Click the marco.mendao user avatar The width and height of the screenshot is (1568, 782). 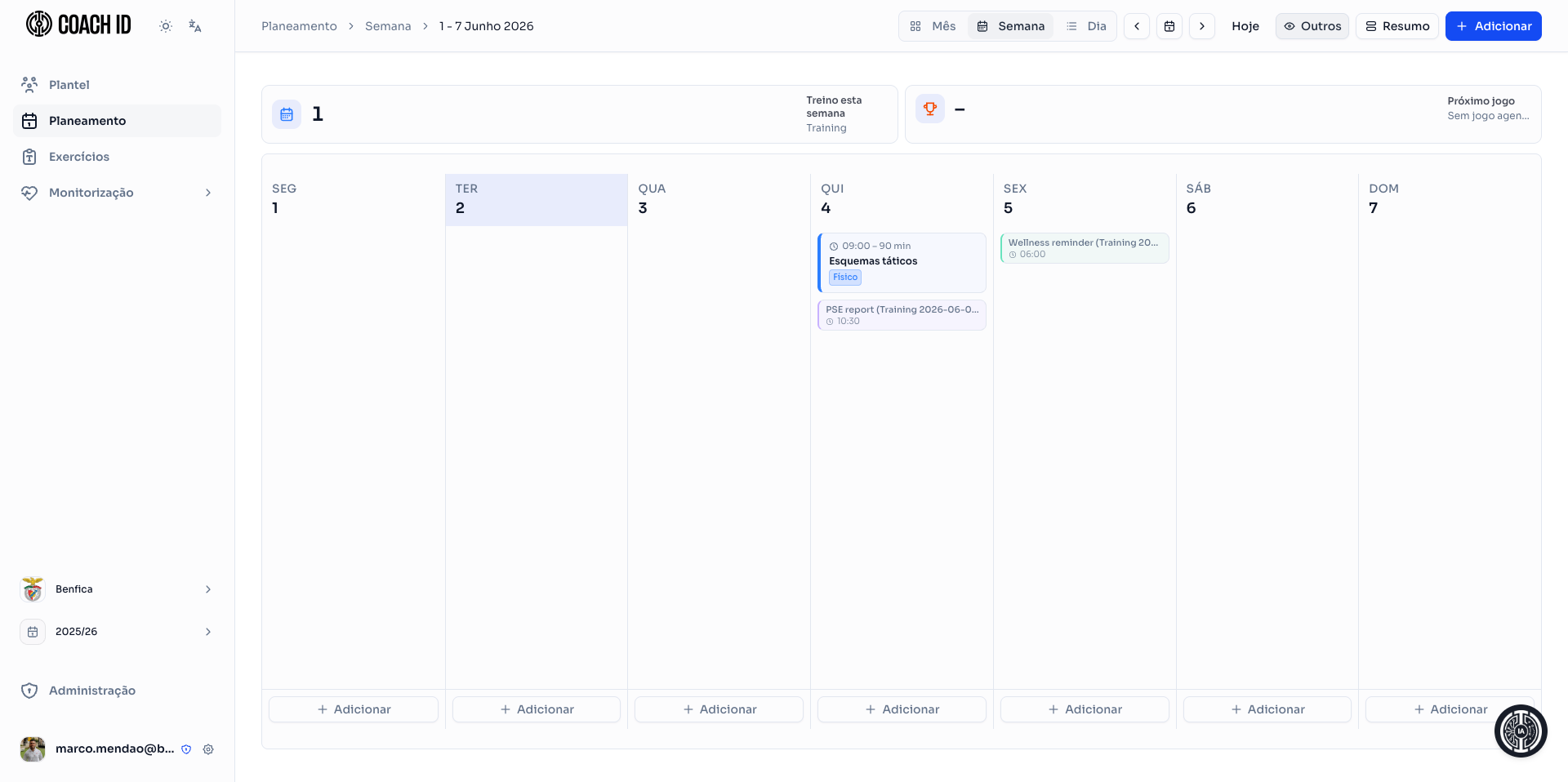[33, 749]
